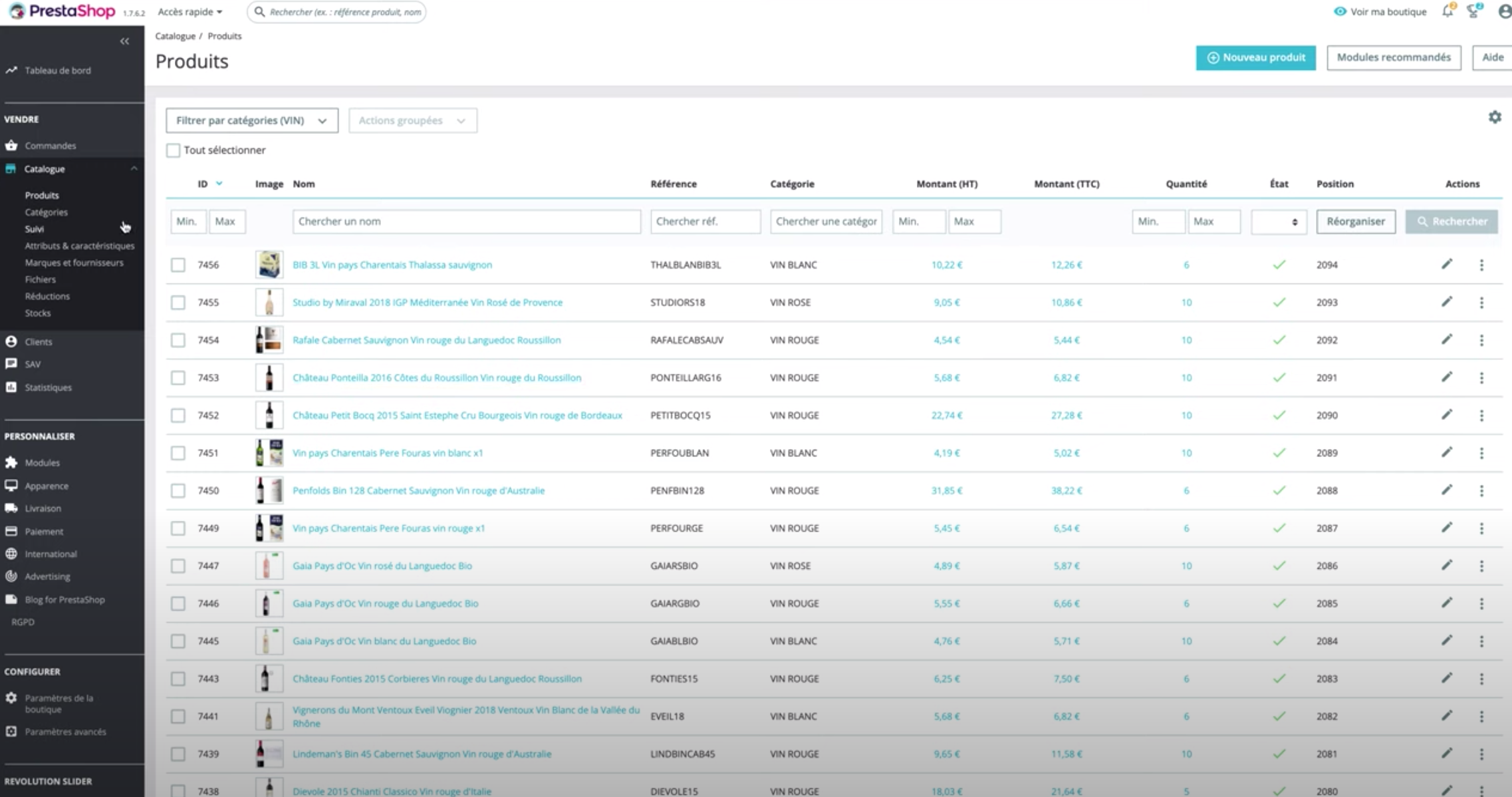Select the checkbox for product 7454
The width and height of the screenshot is (1512, 797).
(x=178, y=339)
